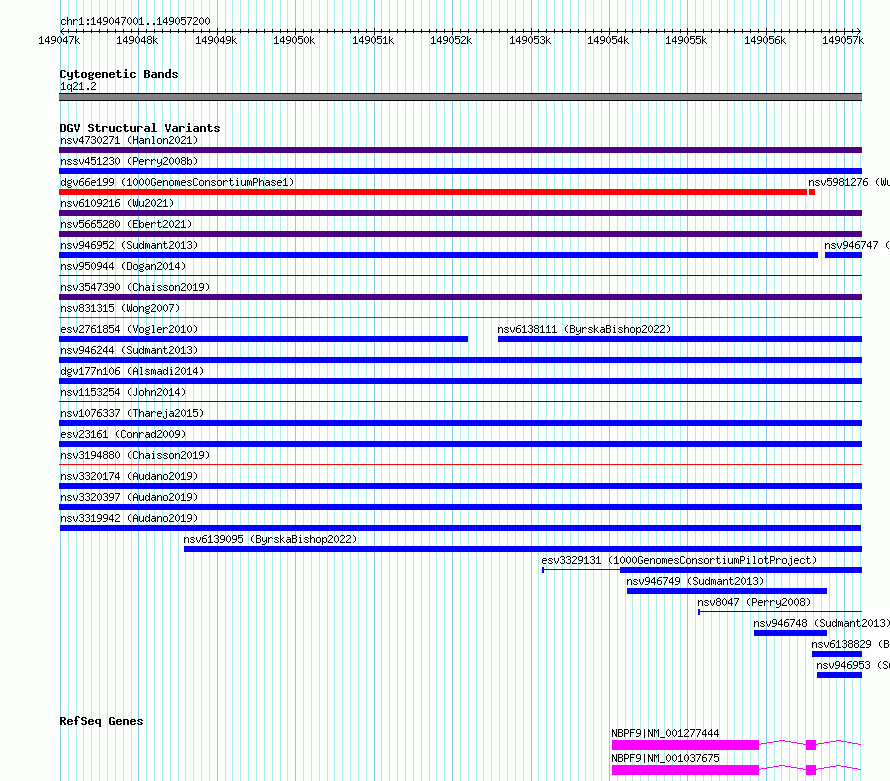Open variant nsv5665280 (Ebert2021)
The width and height of the screenshot is (890, 781).
coord(126,224)
